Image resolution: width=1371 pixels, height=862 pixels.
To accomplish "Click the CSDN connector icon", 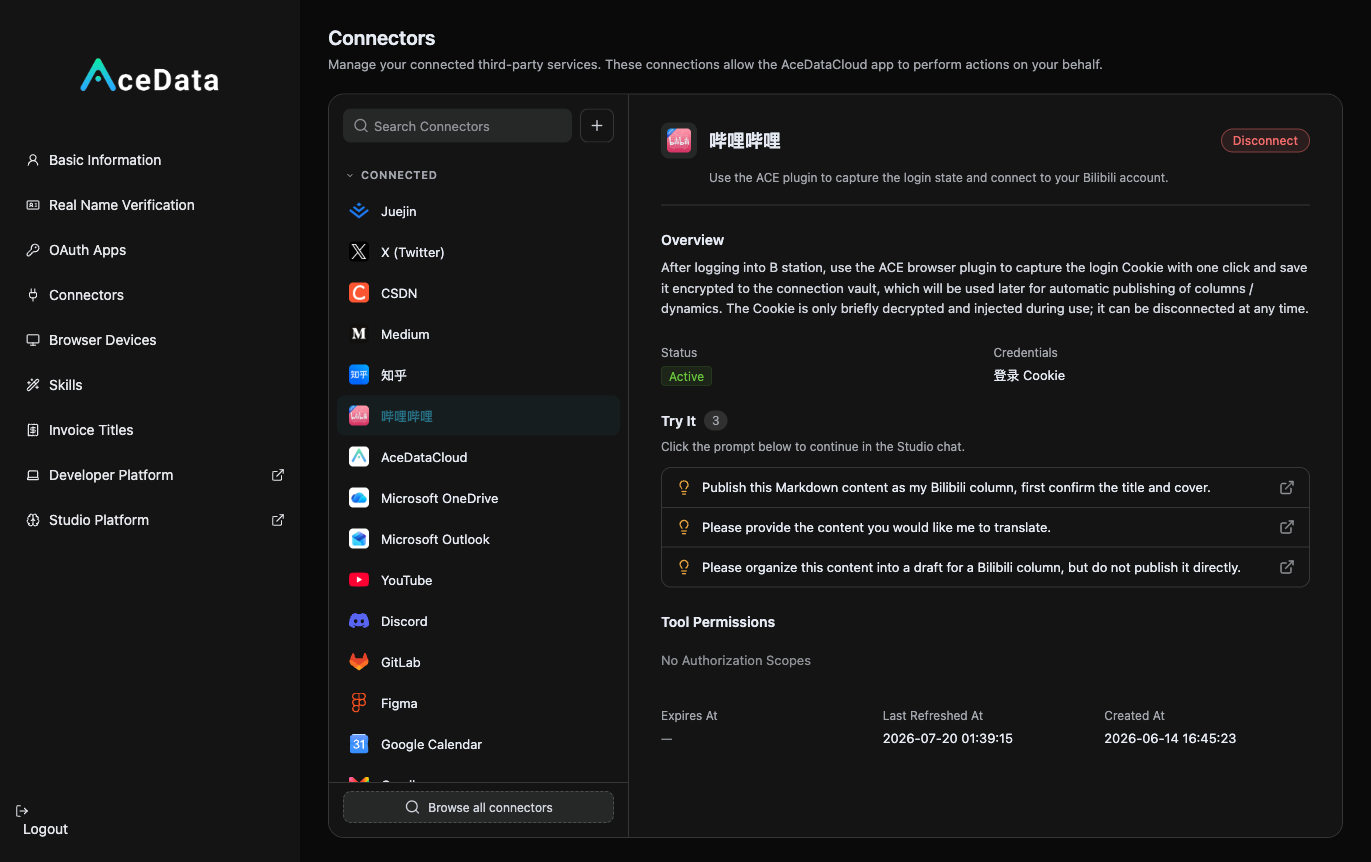I will click(x=359, y=293).
